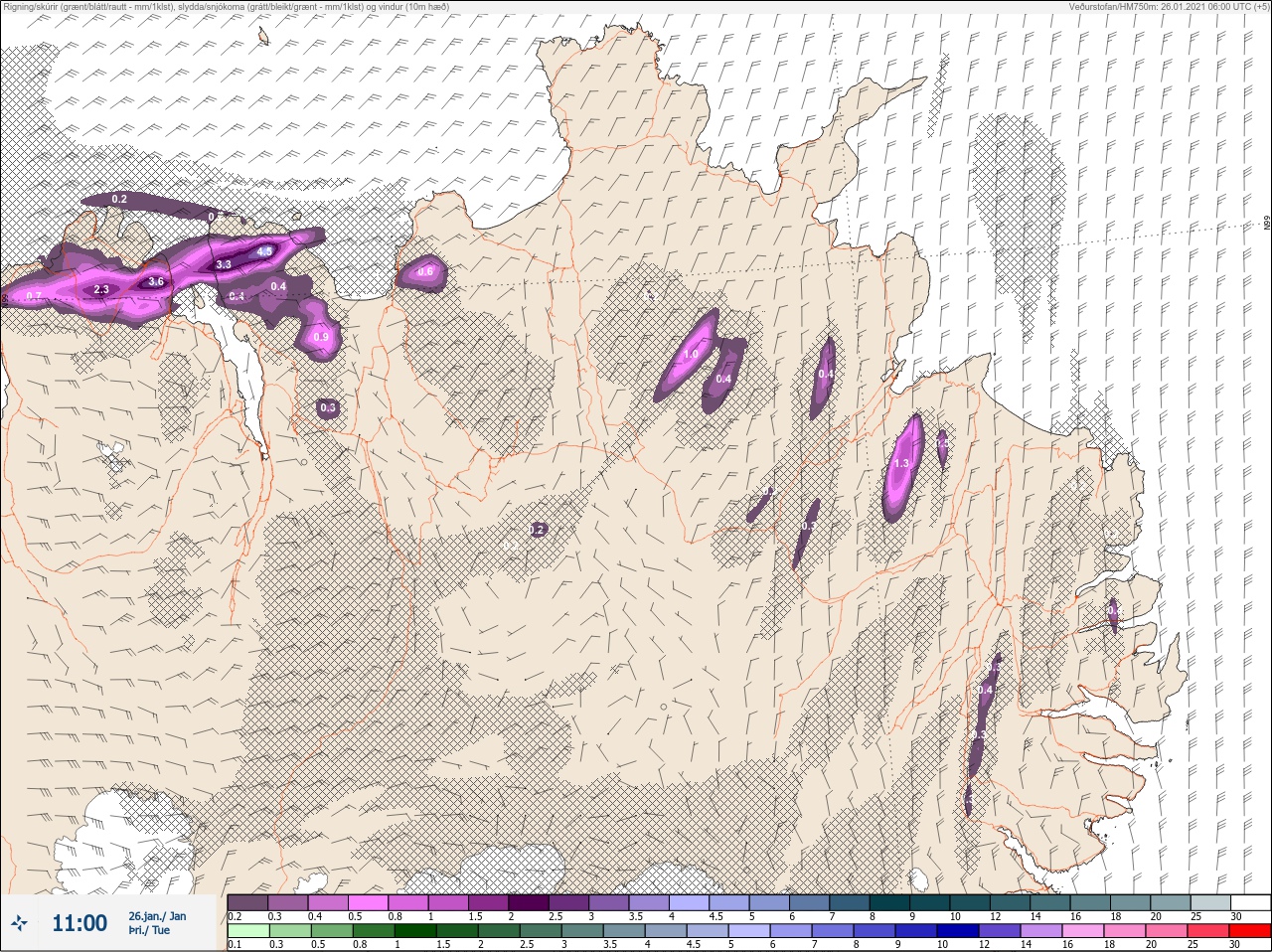Select the darkest purple swatch in upper legend

[x=529, y=902]
